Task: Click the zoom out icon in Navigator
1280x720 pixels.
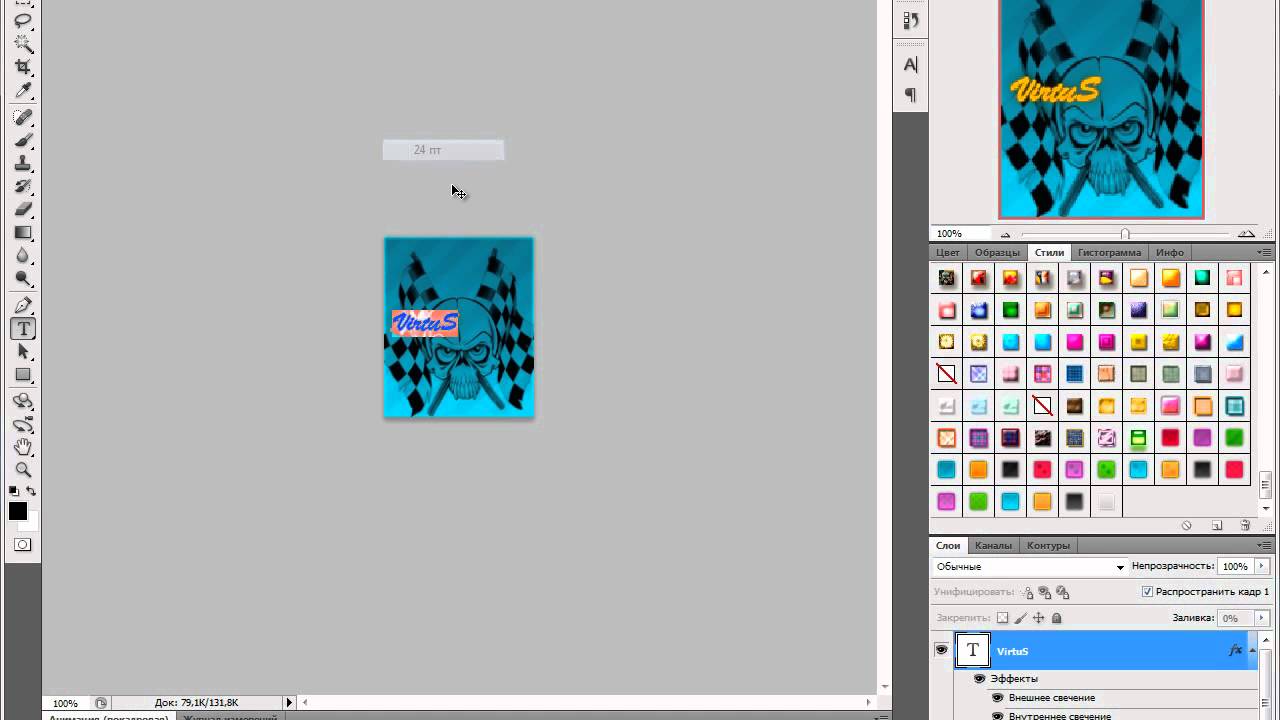Action: (1005, 234)
